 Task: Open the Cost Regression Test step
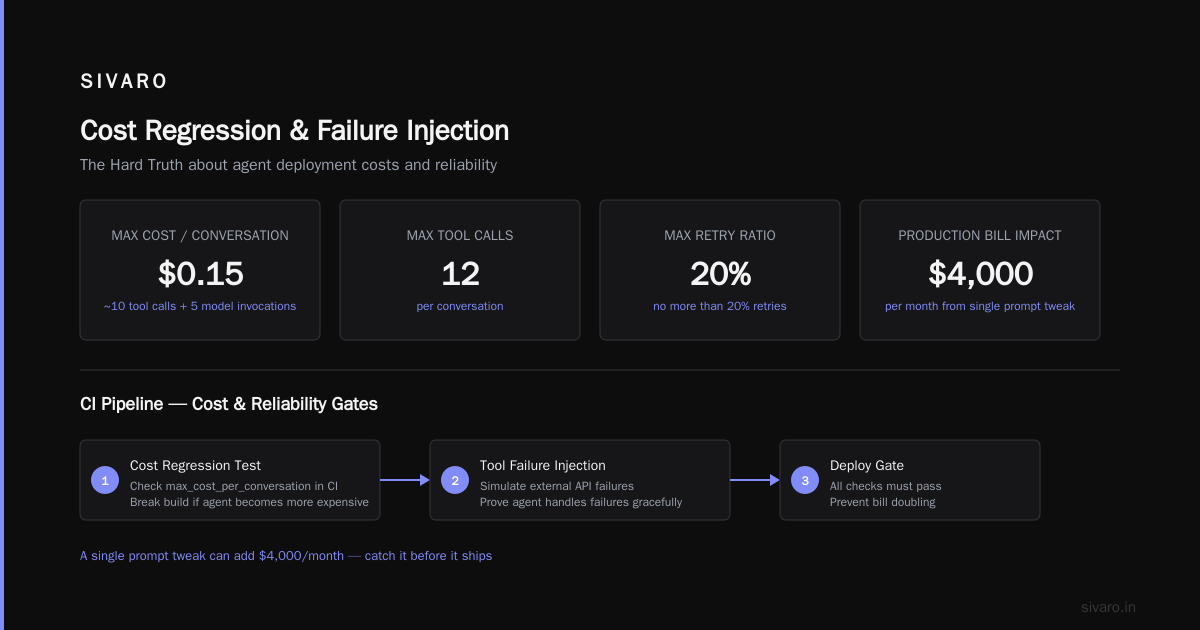(230, 480)
